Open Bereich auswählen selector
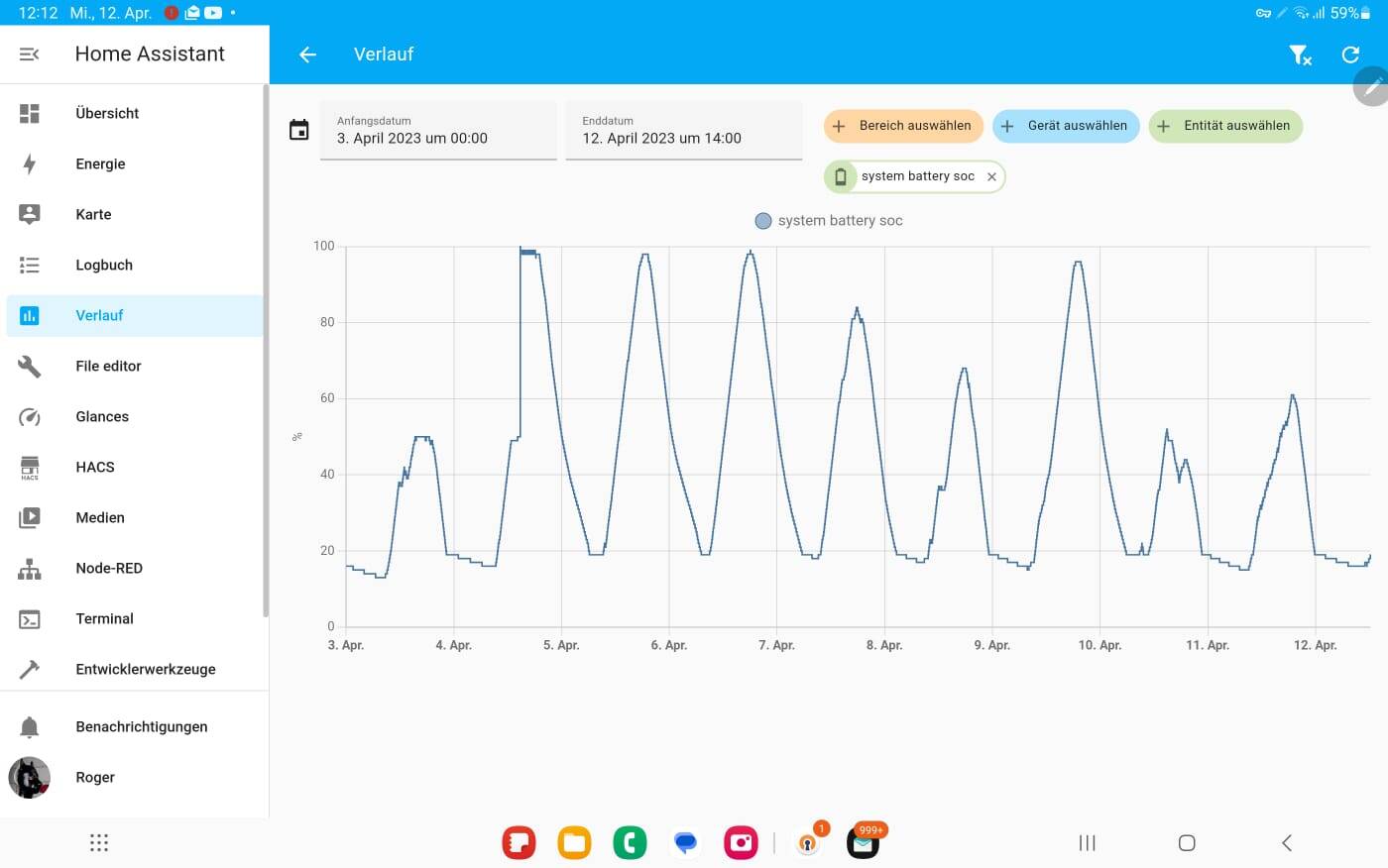The height and width of the screenshot is (868, 1388). 903,126
